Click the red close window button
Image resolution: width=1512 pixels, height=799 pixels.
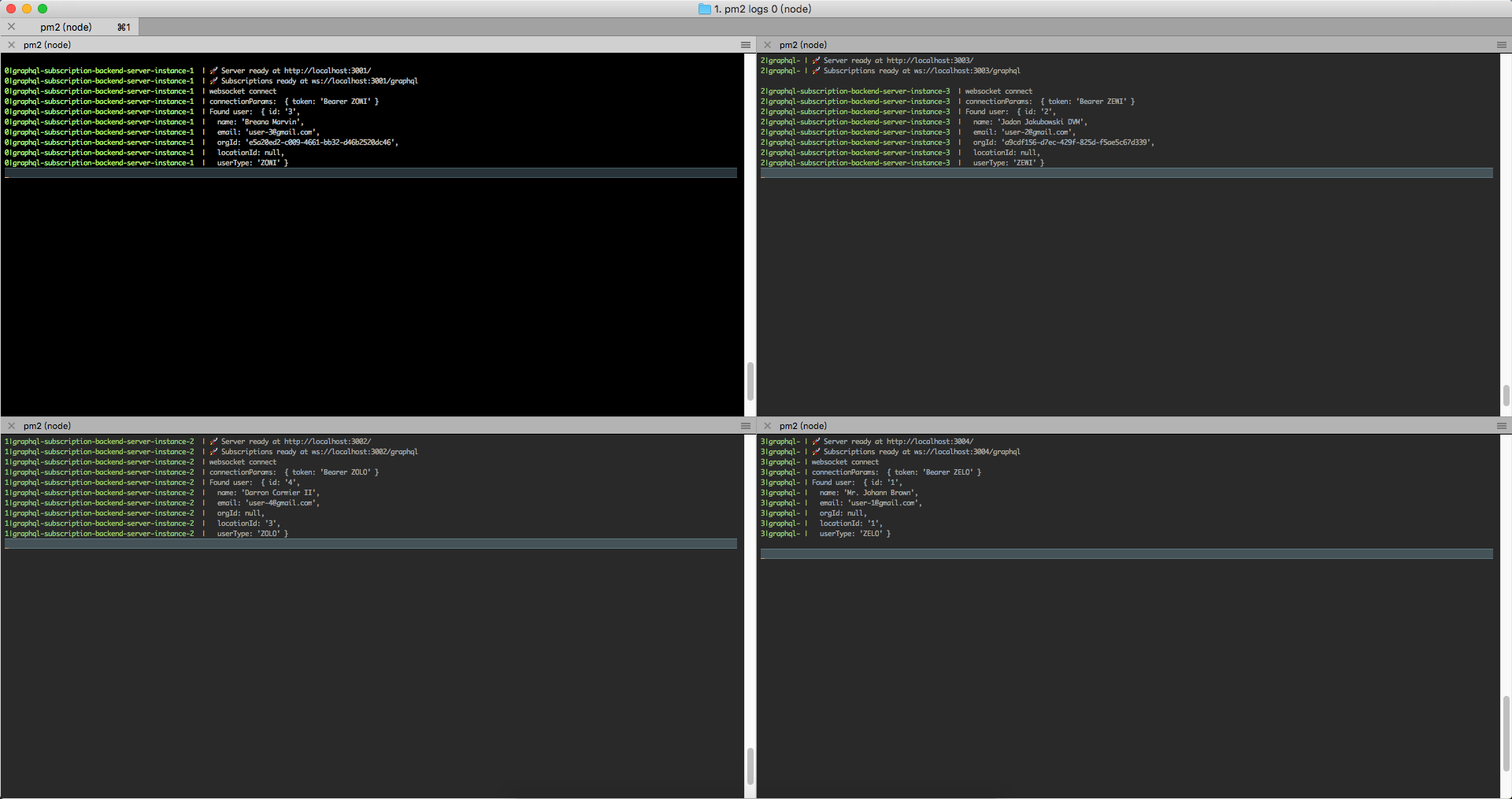point(11,9)
